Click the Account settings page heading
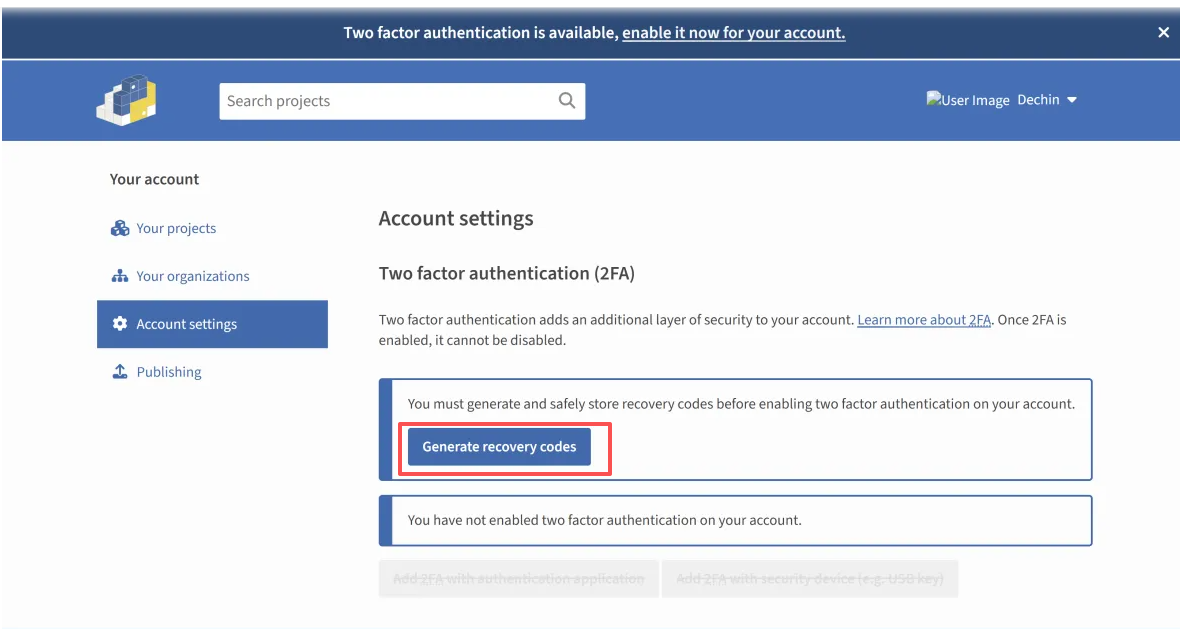This screenshot has width=1180, height=629. [x=456, y=218]
